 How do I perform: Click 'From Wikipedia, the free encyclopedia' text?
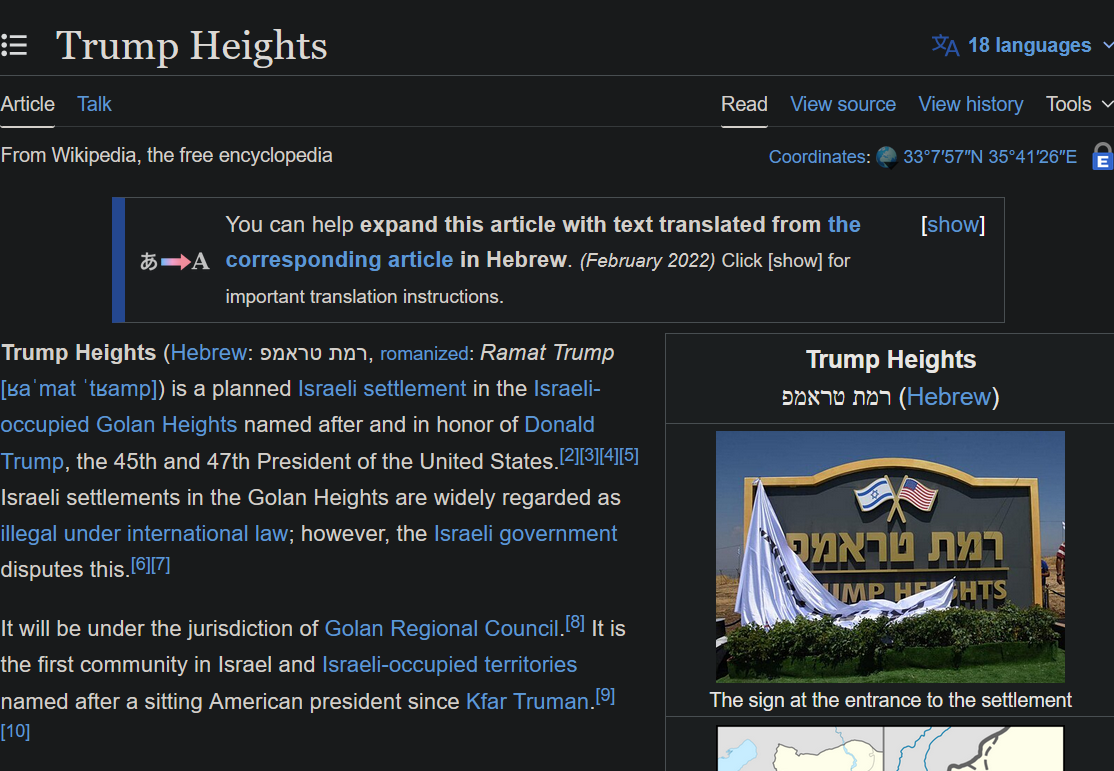[x=167, y=156]
